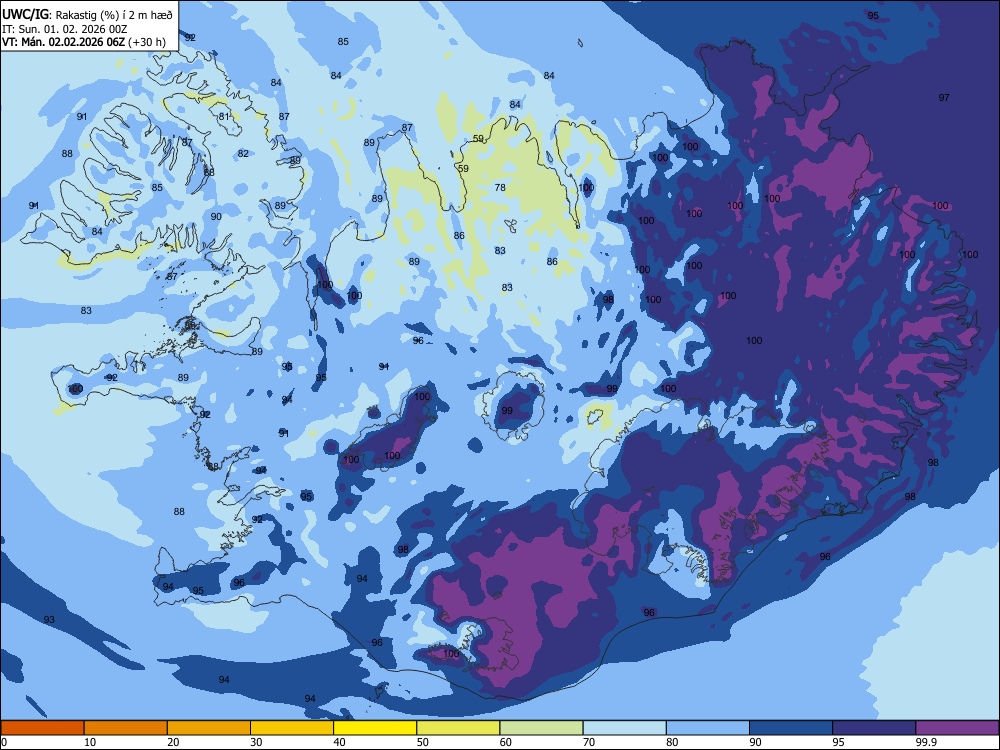This screenshot has height=750, width=1000.
Task: Click the '78' humidity value on the map
Action: (x=500, y=188)
